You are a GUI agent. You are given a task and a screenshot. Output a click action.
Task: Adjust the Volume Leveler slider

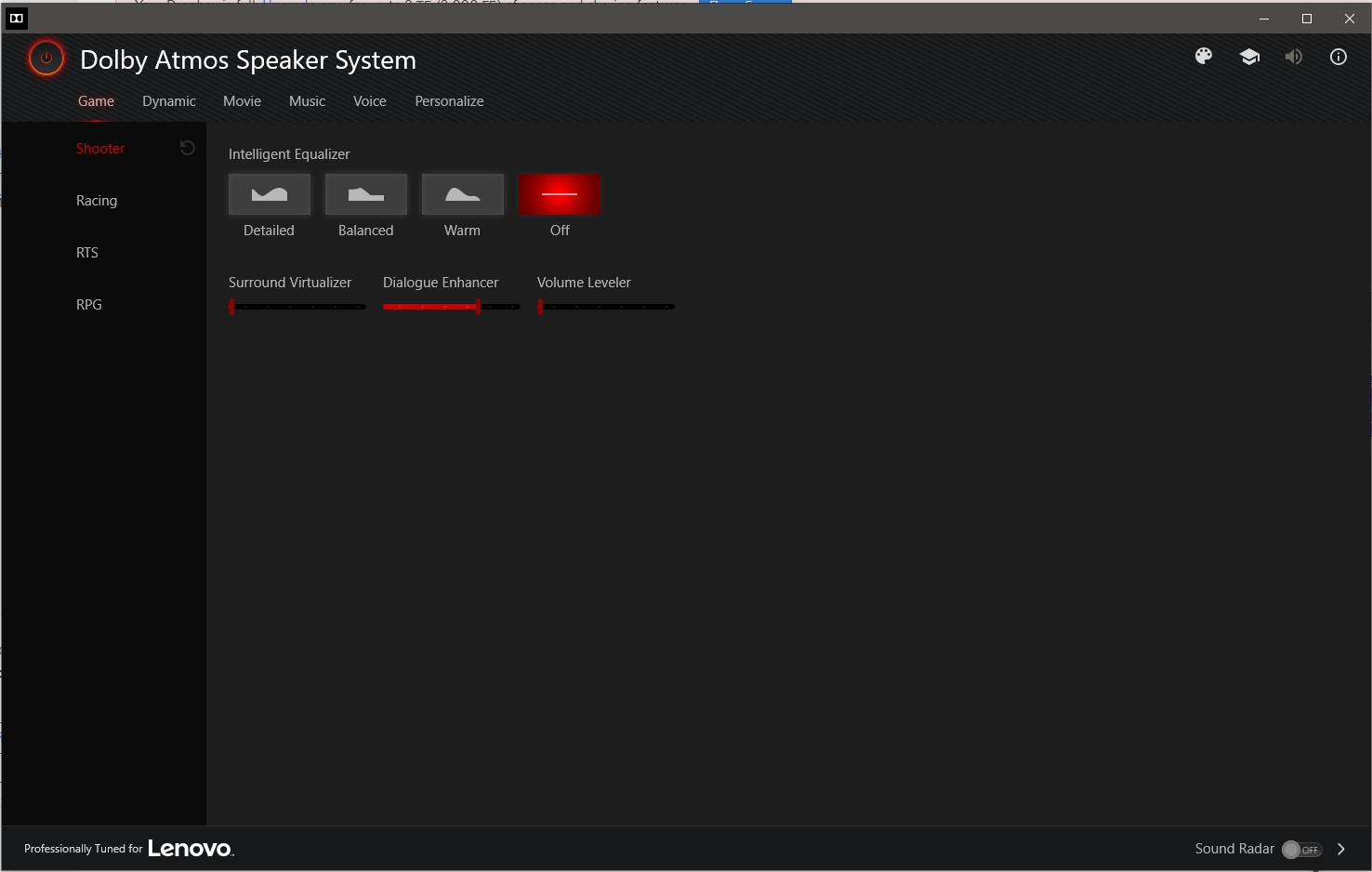tap(606, 307)
